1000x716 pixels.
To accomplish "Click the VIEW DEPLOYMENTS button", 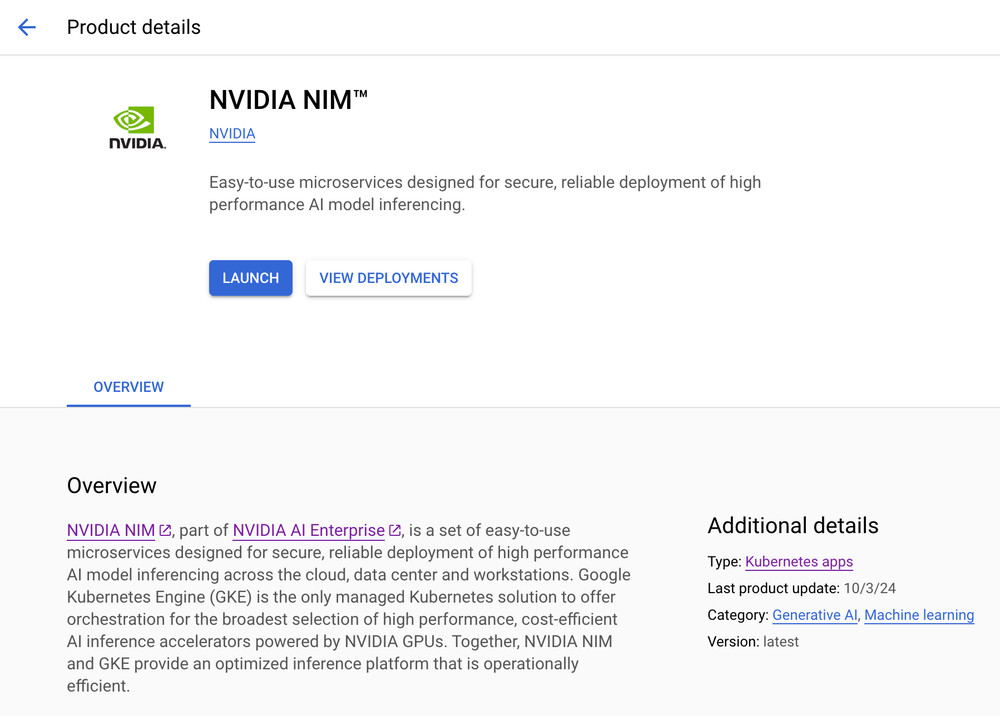I will [388, 278].
